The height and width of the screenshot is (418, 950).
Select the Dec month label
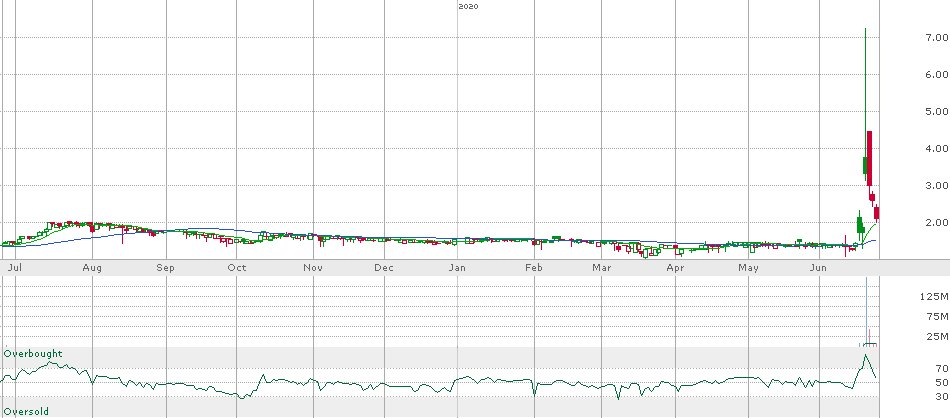point(384,268)
